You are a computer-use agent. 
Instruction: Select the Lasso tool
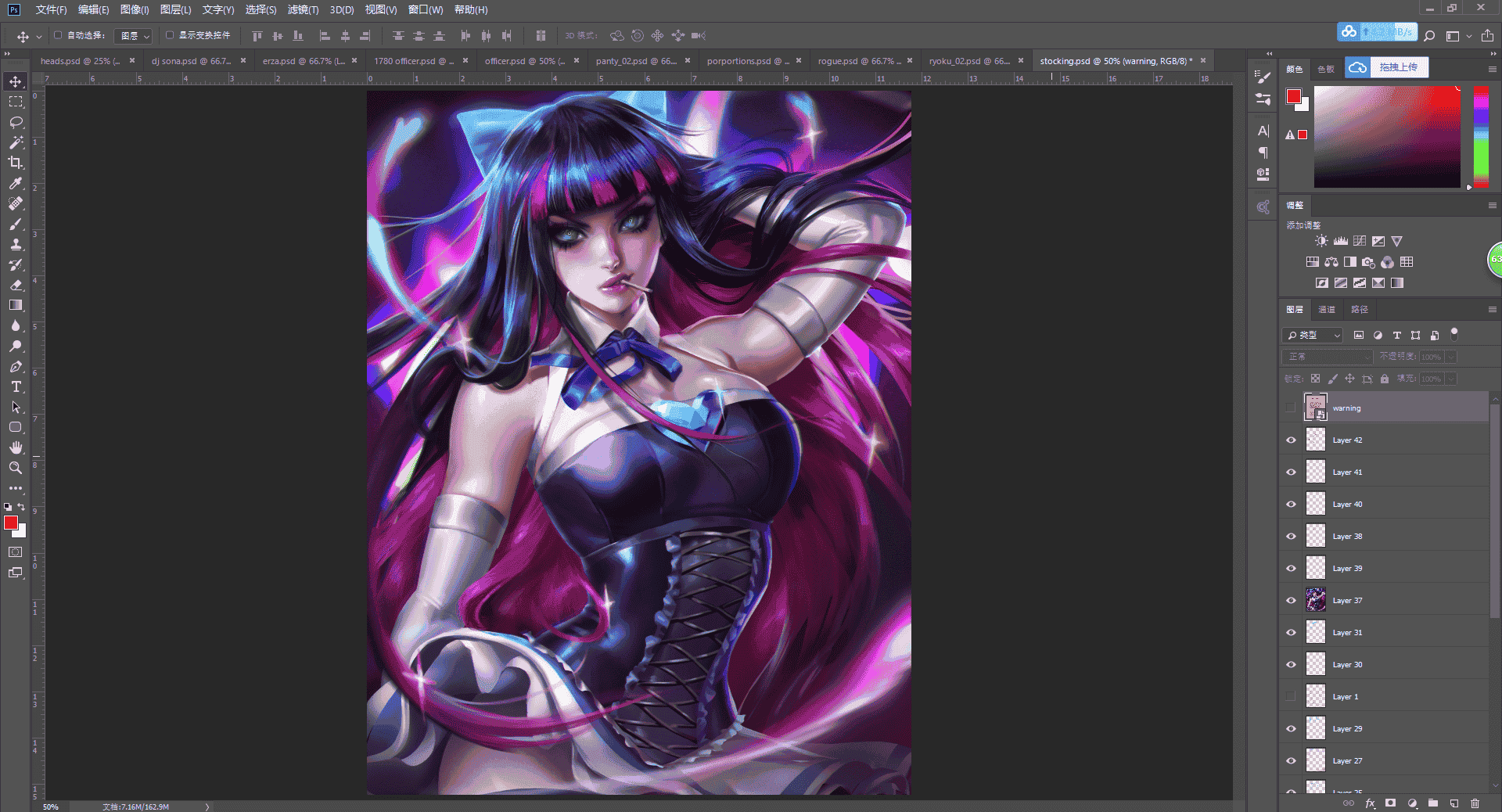tap(16, 122)
